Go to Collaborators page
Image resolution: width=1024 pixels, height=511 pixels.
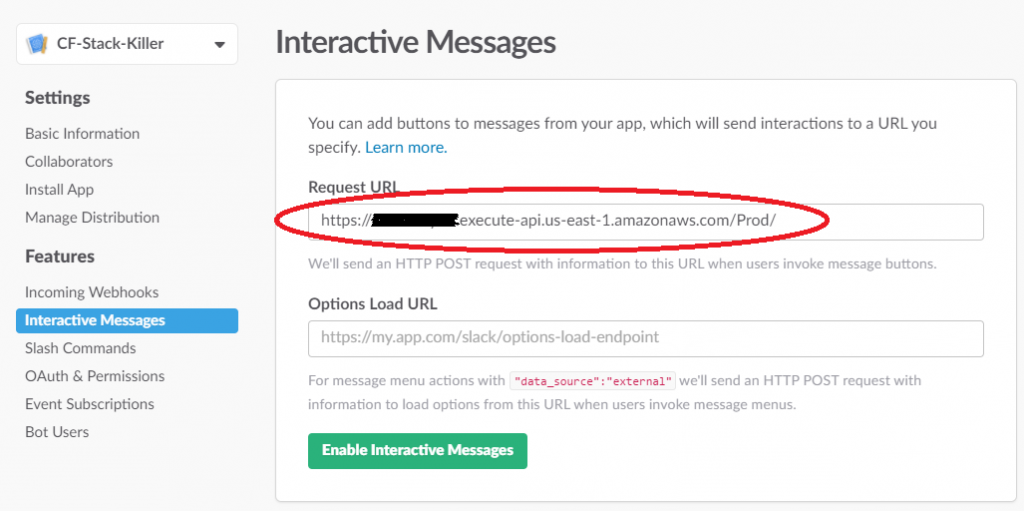(69, 161)
